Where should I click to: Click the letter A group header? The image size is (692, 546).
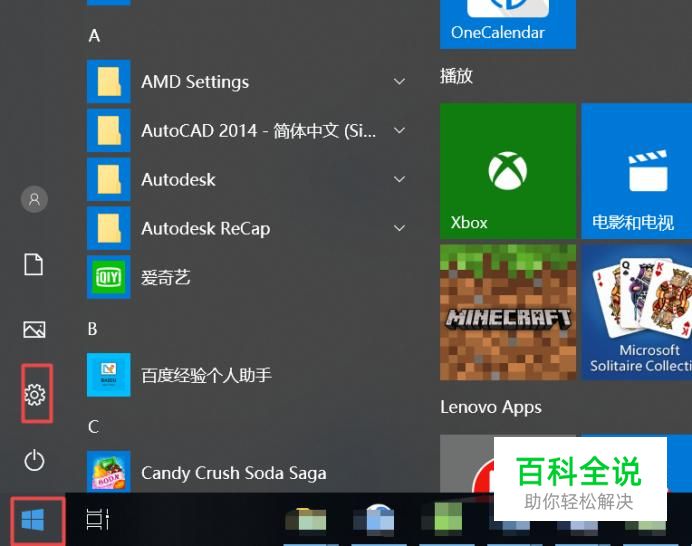[94, 36]
